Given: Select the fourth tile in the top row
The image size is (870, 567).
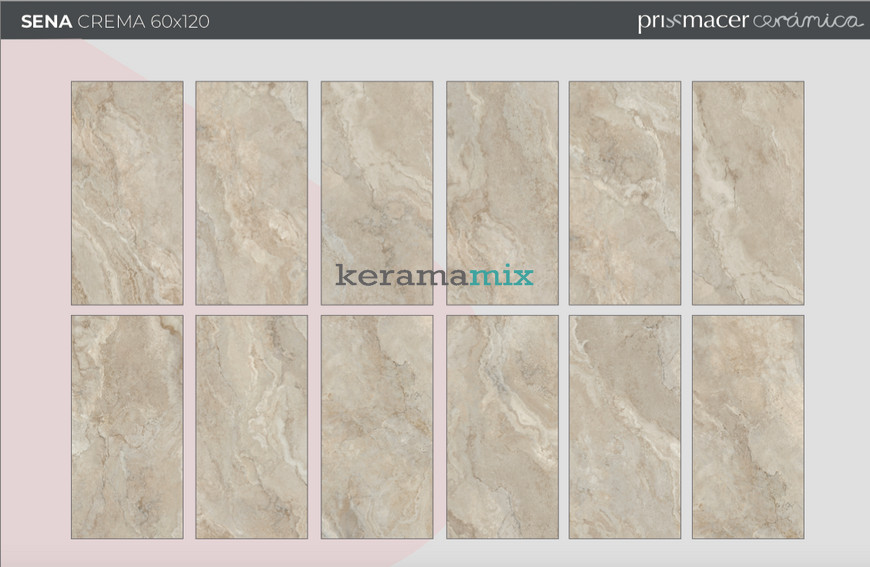Looking at the screenshot, I should 502,193.
